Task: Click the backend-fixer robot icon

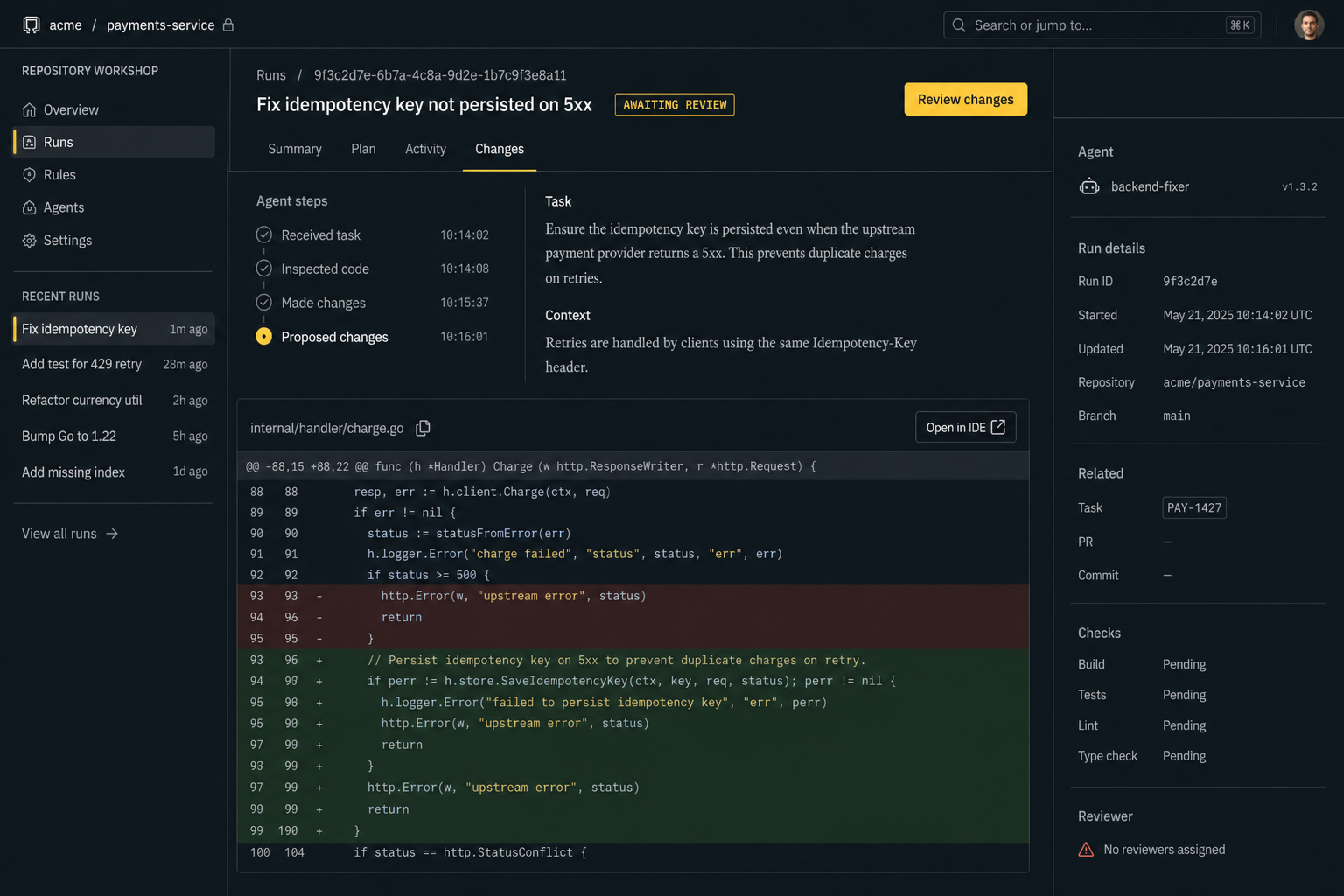Action: 1089,186
